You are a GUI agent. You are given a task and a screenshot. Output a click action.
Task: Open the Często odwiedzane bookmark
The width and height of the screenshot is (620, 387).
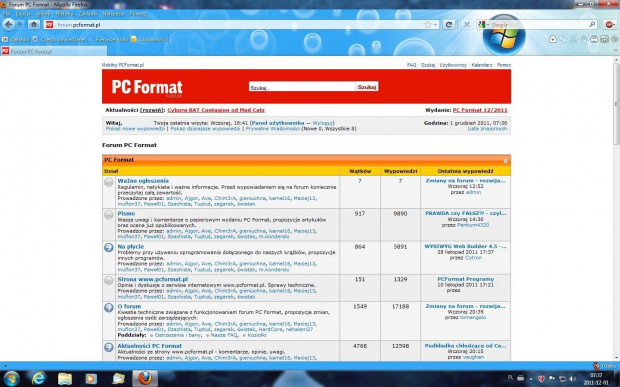click(x=59, y=39)
